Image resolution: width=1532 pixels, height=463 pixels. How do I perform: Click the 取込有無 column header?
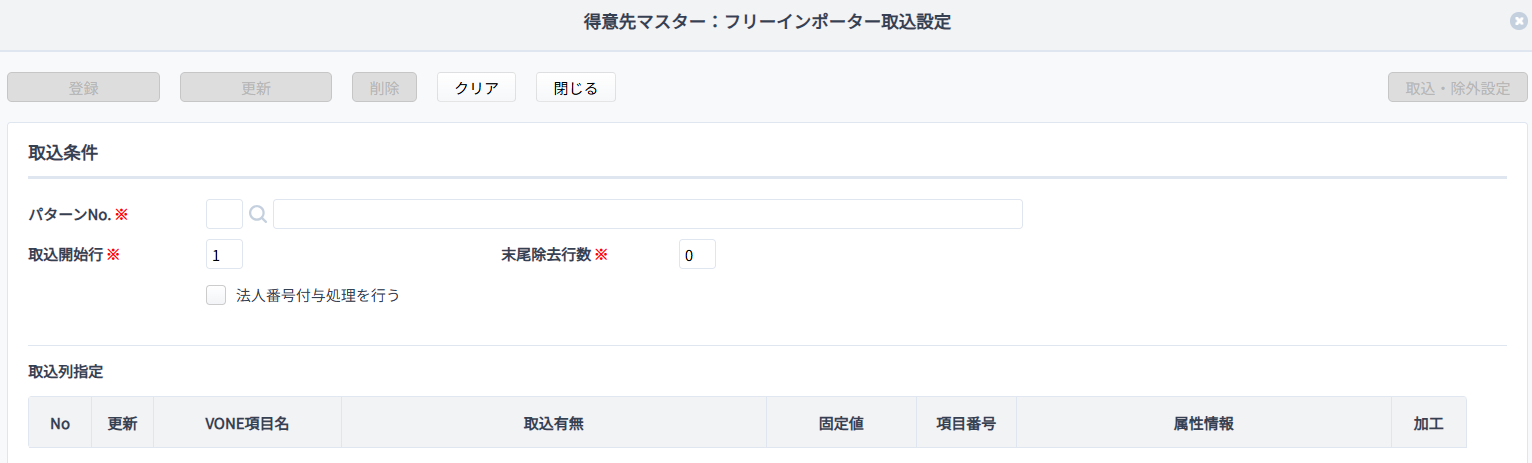(x=554, y=423)
